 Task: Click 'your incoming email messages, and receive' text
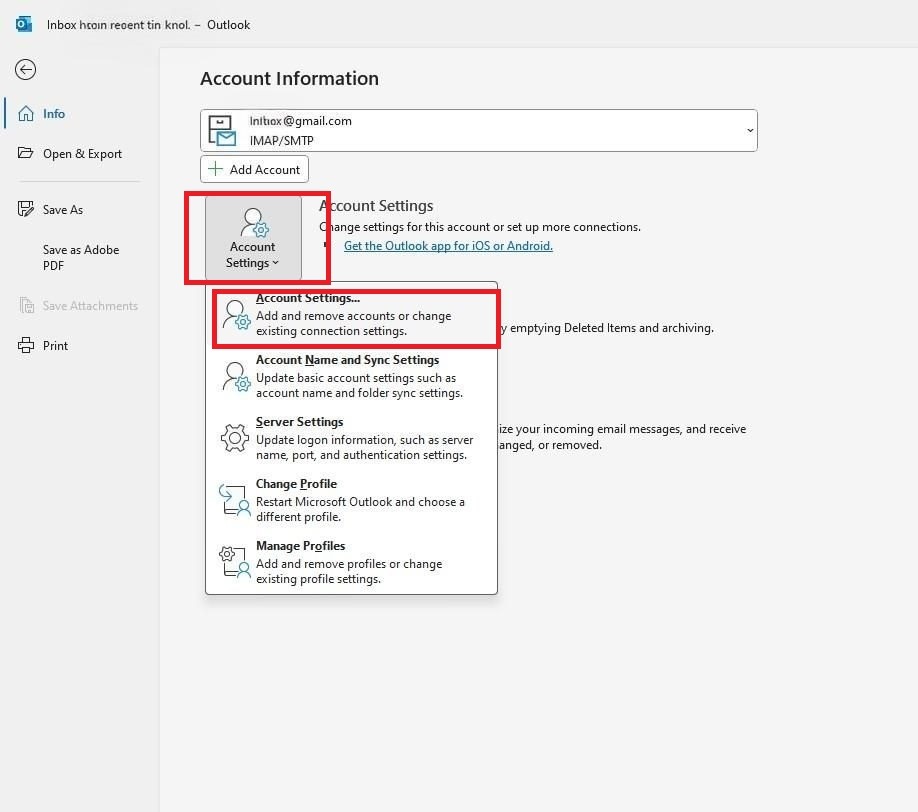631,429
